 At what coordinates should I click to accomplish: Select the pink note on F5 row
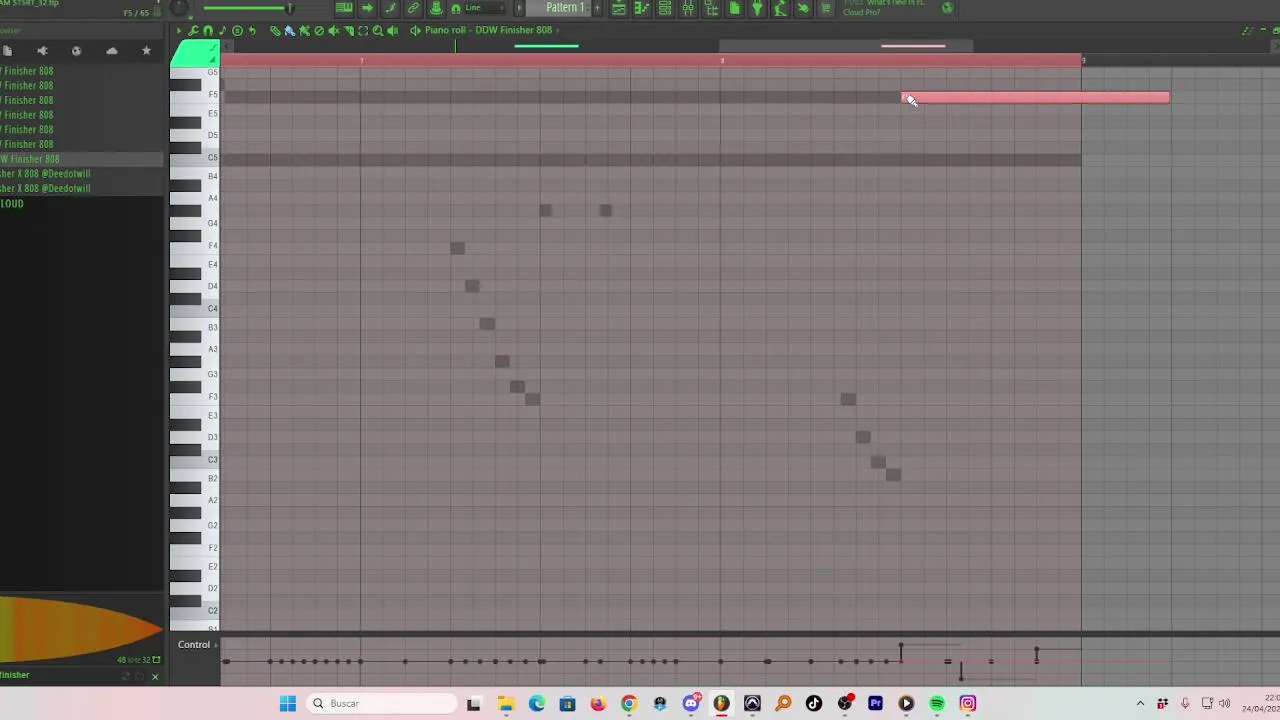click(1035, 97)
